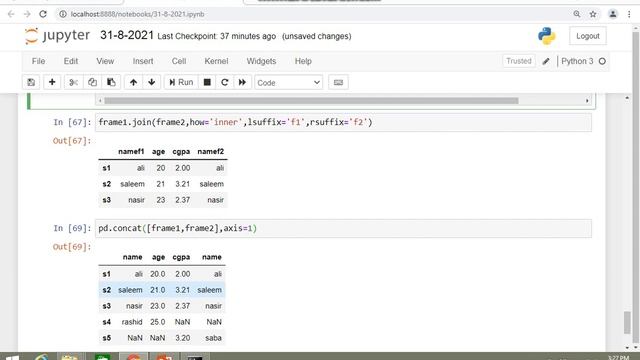Click the 25.0 age cell in Out[69]
This screenshot has height=360, width=640.
click(x=157, y=322)
